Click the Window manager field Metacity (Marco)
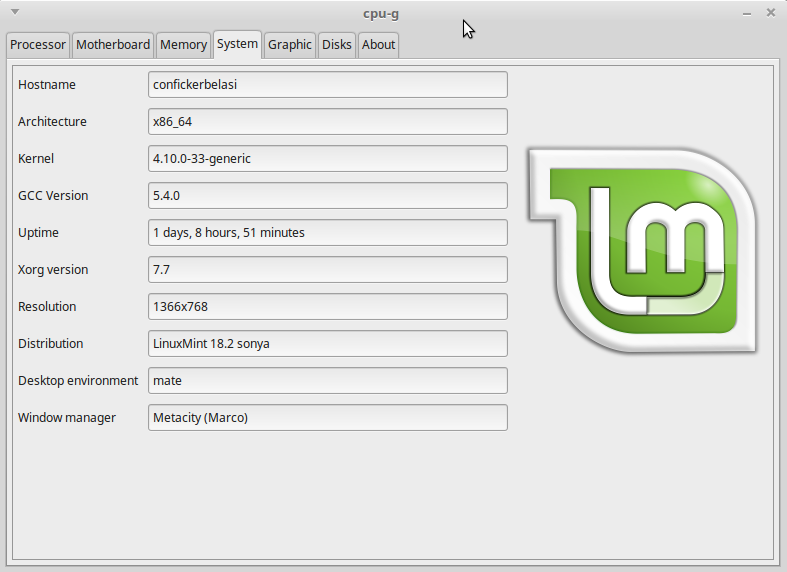The height and width of the screenshot is (572, 787). [328, 417]
